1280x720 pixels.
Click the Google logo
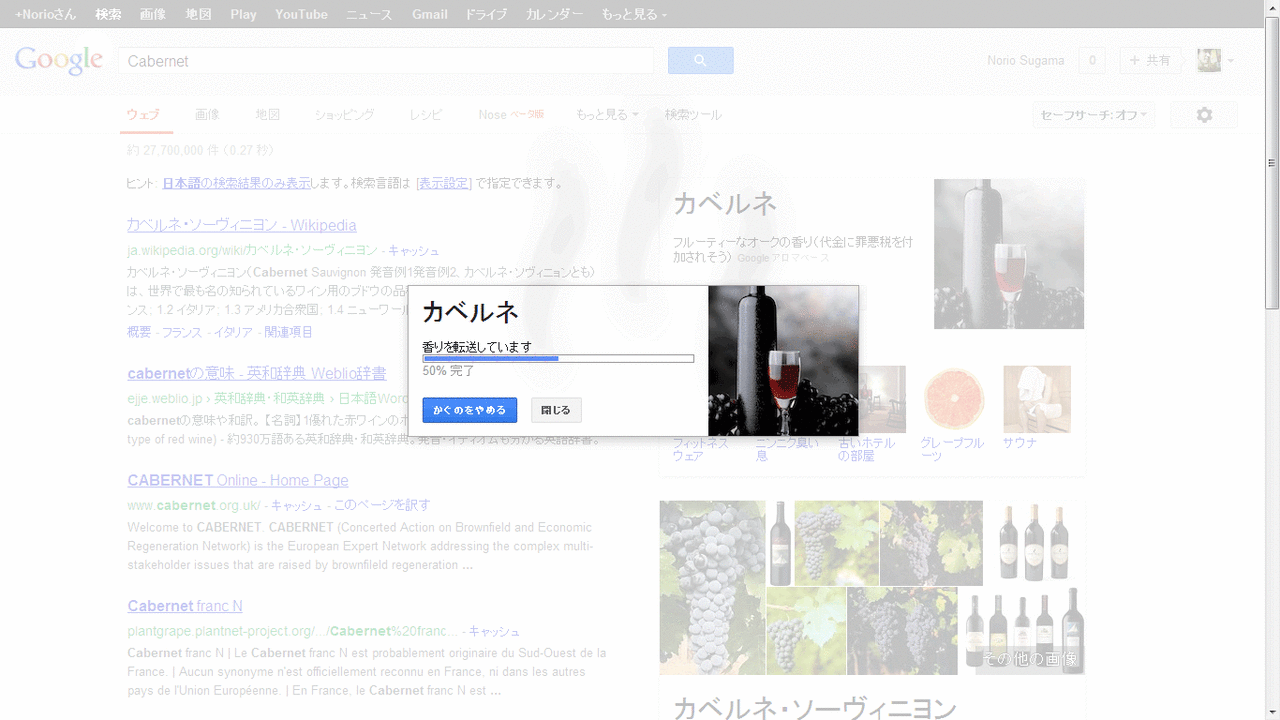point(59,60)
